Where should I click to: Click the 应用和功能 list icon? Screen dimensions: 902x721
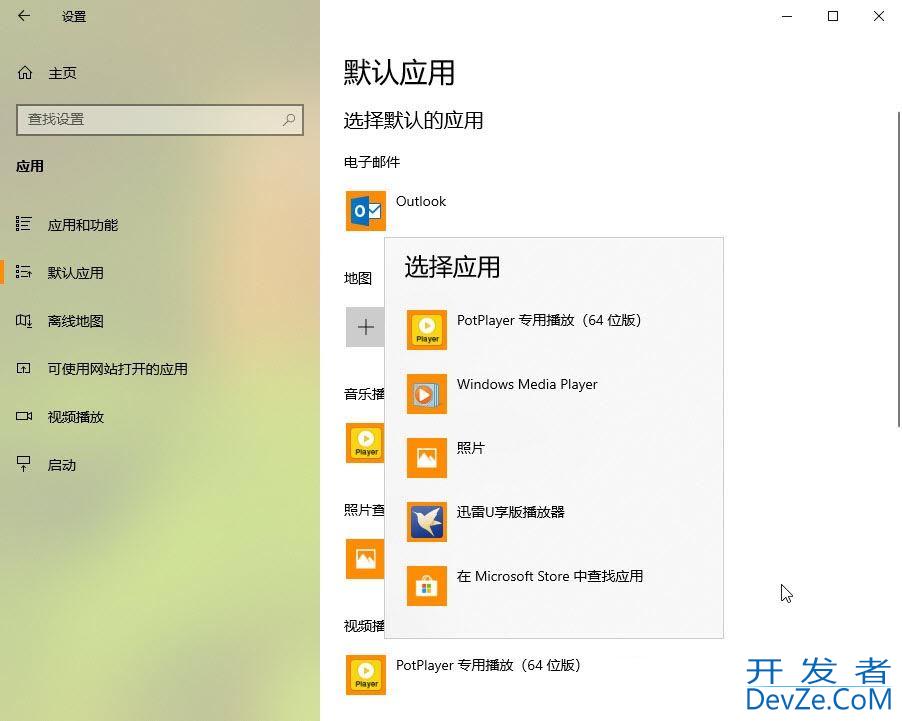coord(24,223)
